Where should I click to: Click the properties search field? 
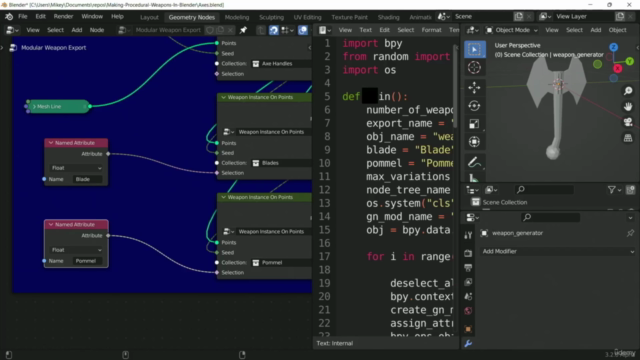pos(551,218)
